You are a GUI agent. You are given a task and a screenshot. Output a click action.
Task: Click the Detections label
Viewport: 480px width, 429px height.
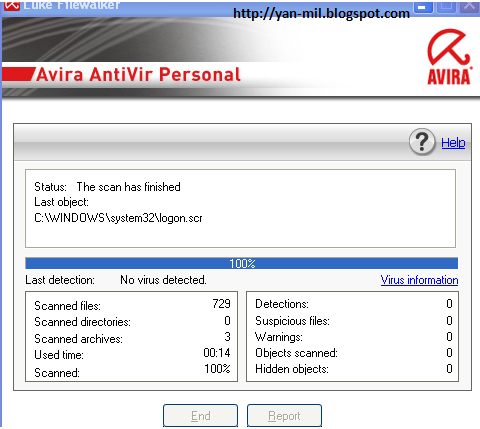(282, 304)
